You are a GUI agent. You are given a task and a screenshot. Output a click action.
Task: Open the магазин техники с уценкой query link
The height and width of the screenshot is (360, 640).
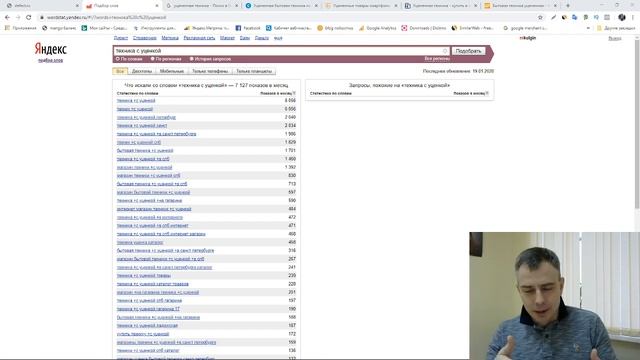point(144,167)
